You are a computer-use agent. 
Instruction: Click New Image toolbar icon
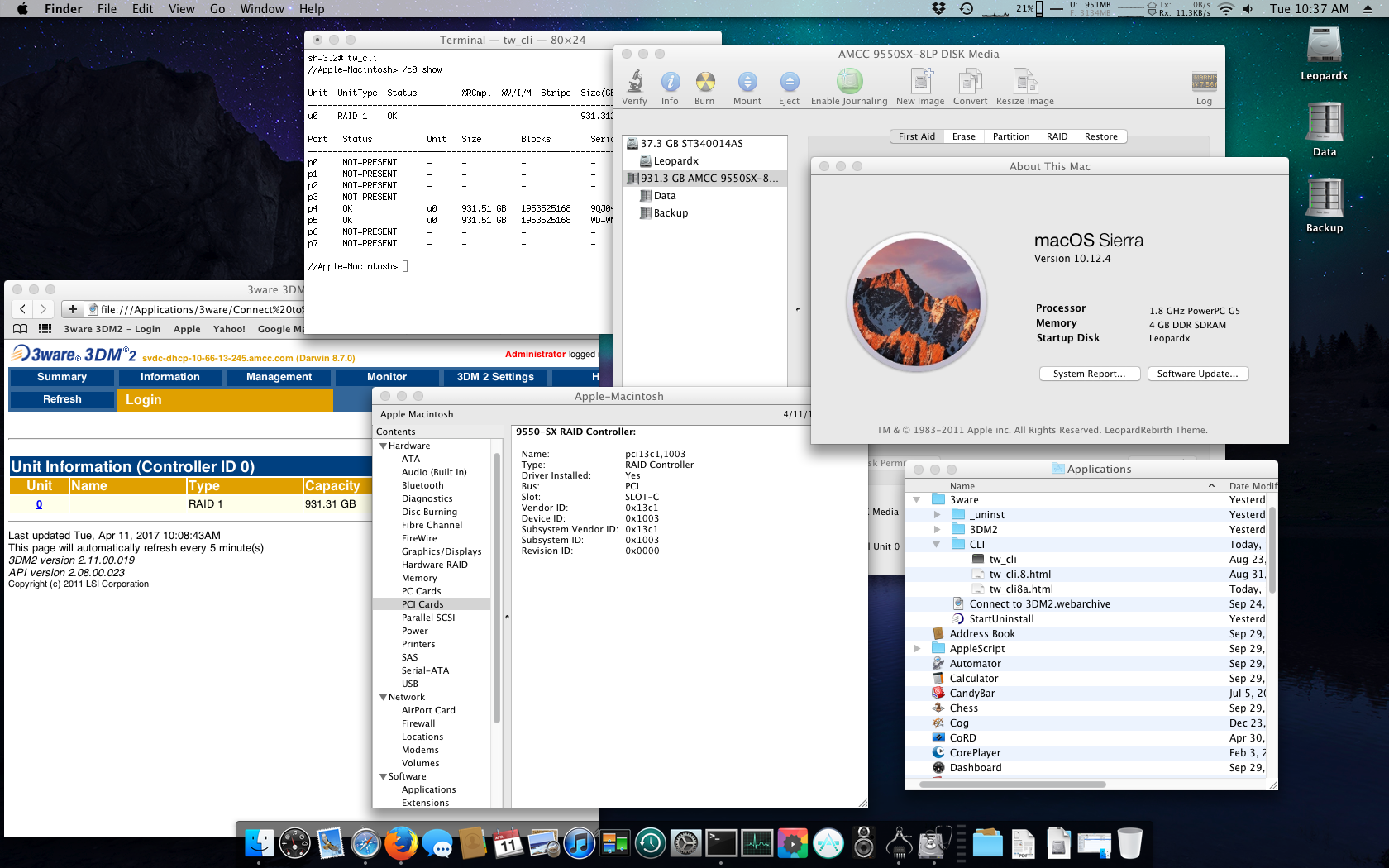pyautogui.click(x=920, y=82)
